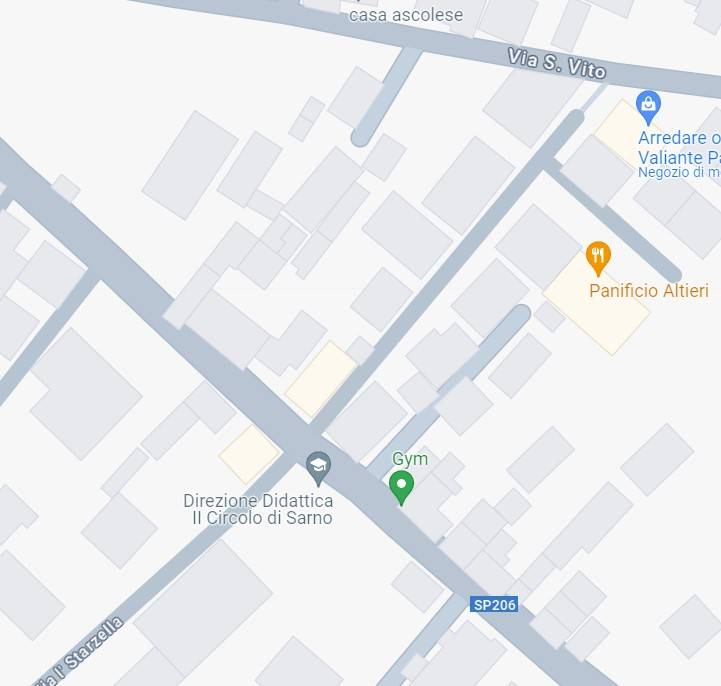The image size is (721, 686).
Task: Open the graduation cap school marker
Action: (x=318, y=469)
